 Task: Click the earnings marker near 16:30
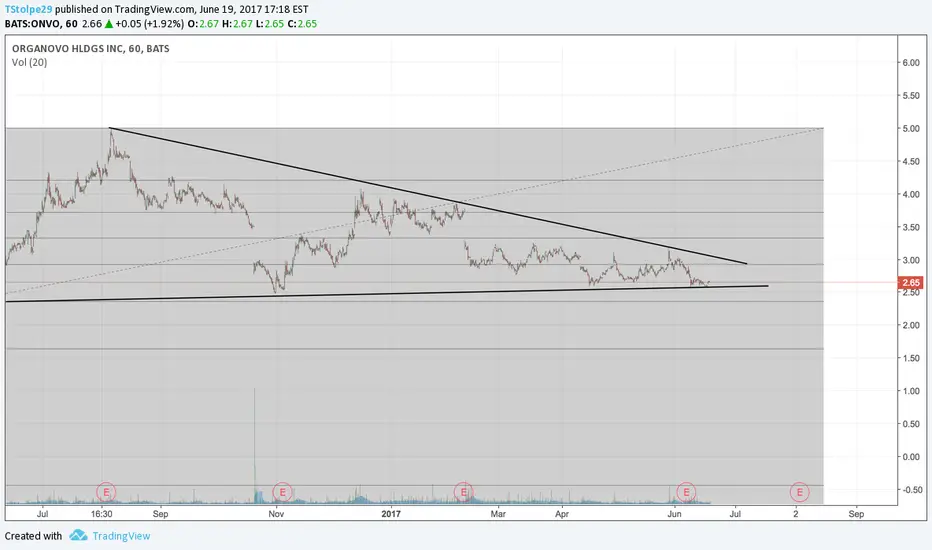coord(106,492)
